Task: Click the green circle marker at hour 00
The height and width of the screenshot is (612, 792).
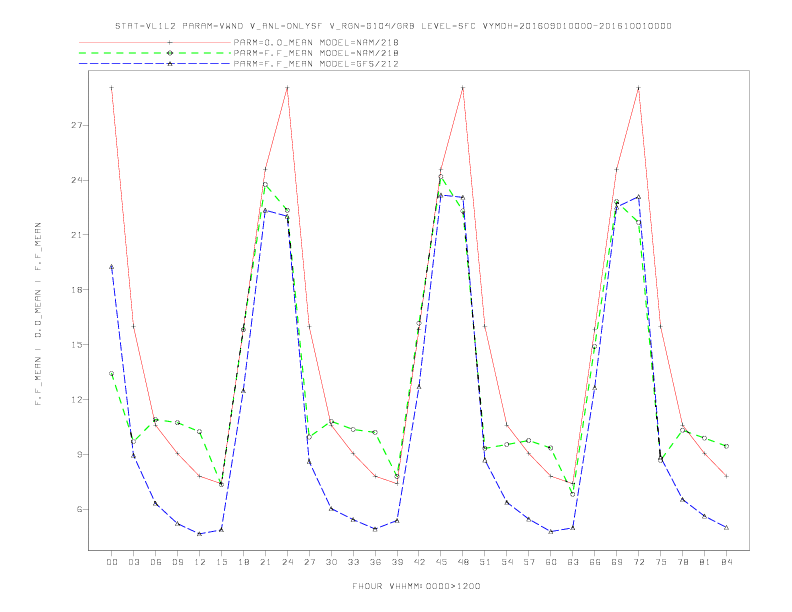Action: pyautogui.click(x=112, y=374)
